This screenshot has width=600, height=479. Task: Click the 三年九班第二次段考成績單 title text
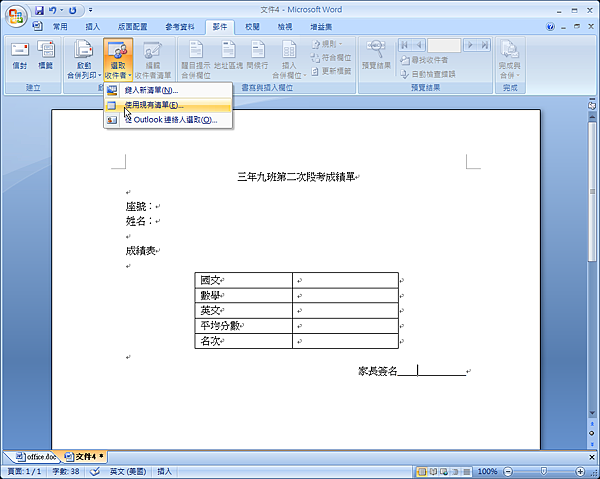coord(296,177)
